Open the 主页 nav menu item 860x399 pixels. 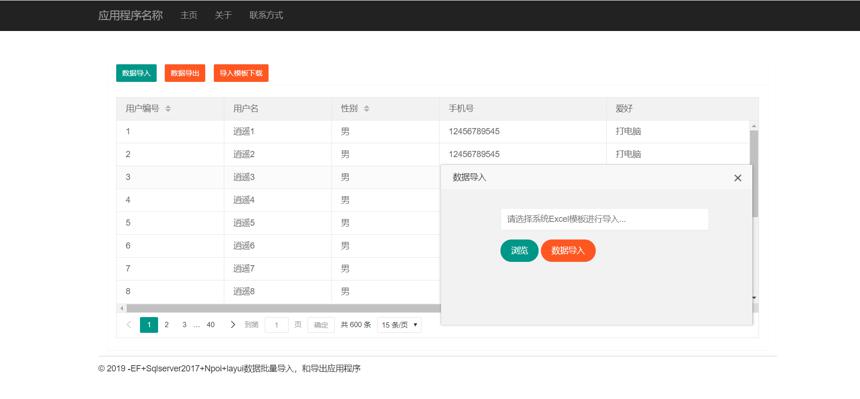189,15
